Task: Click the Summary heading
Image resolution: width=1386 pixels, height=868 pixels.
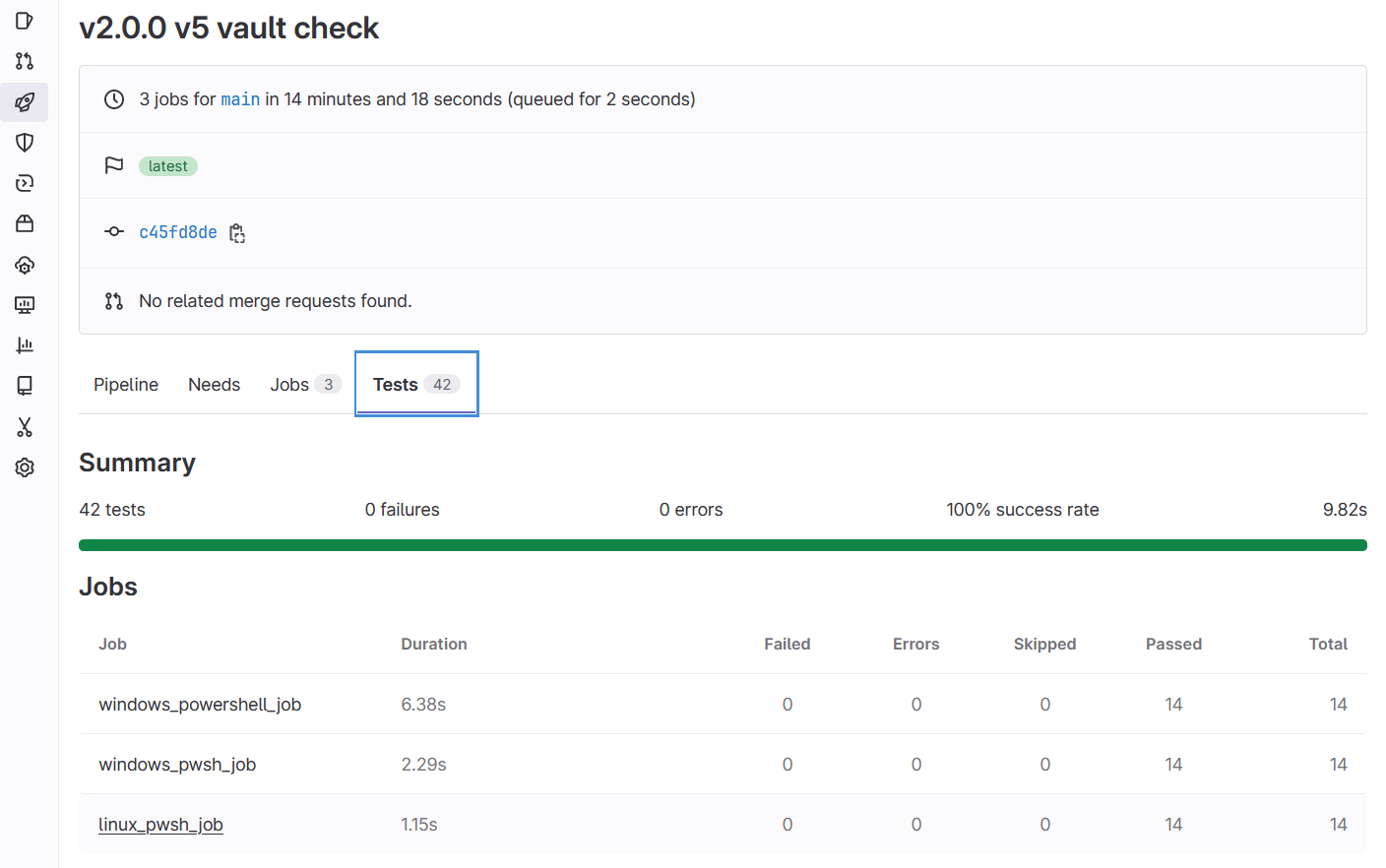Action: click(x=138, y=463)
